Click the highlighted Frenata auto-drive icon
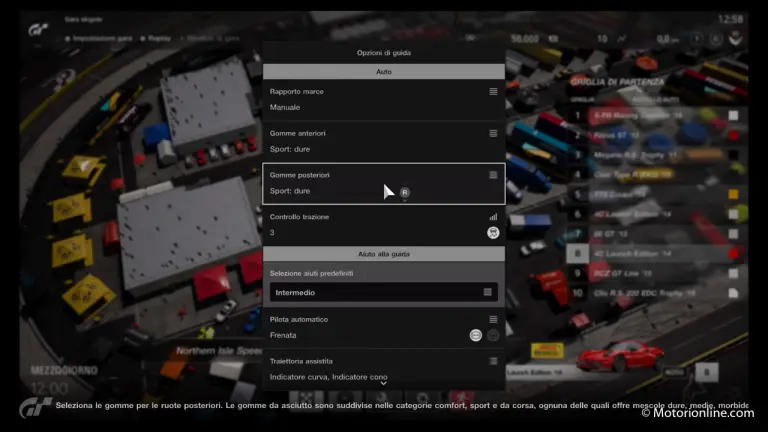 476,335
